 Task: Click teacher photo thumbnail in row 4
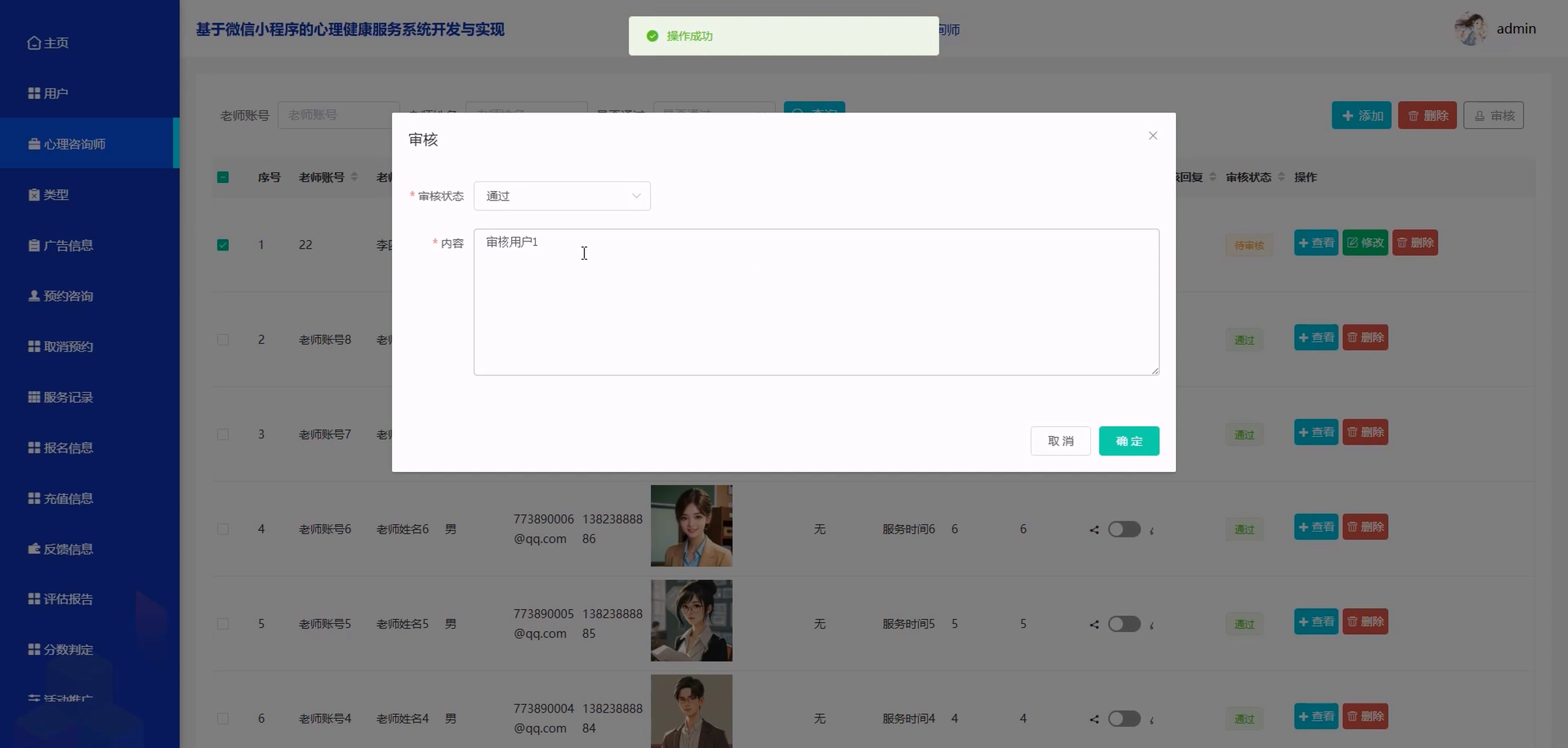691,526
